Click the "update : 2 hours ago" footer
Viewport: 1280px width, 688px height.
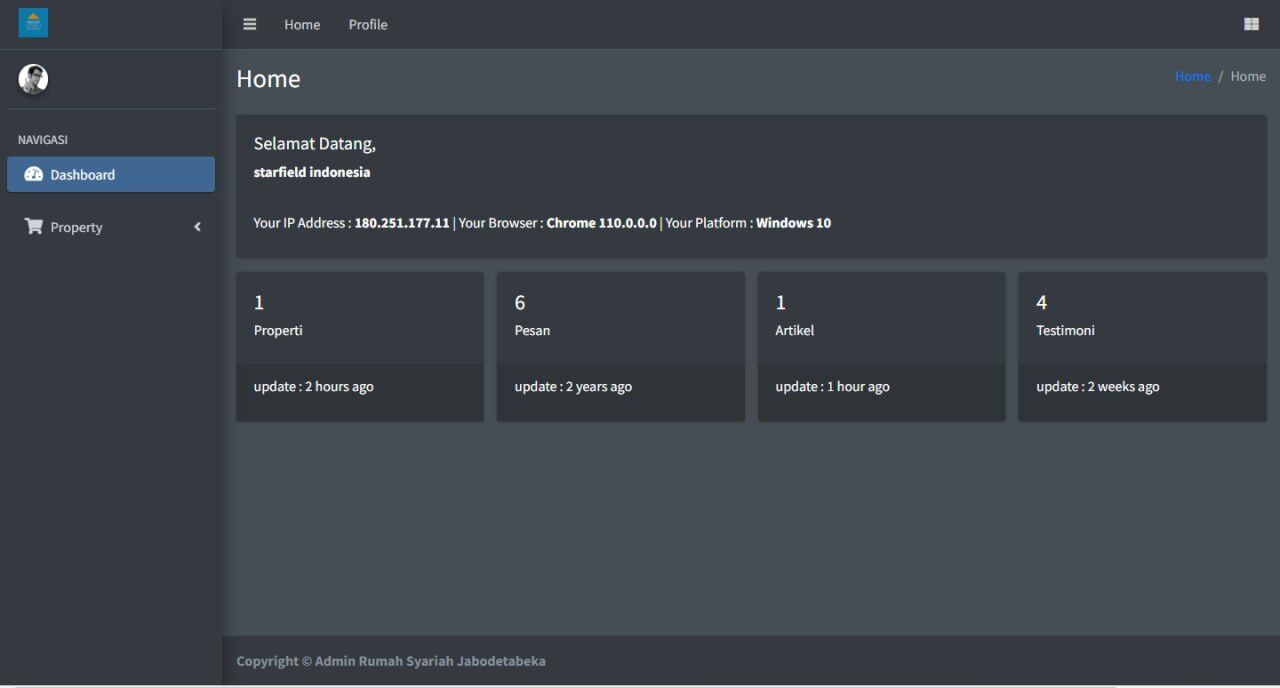point(314,387)
